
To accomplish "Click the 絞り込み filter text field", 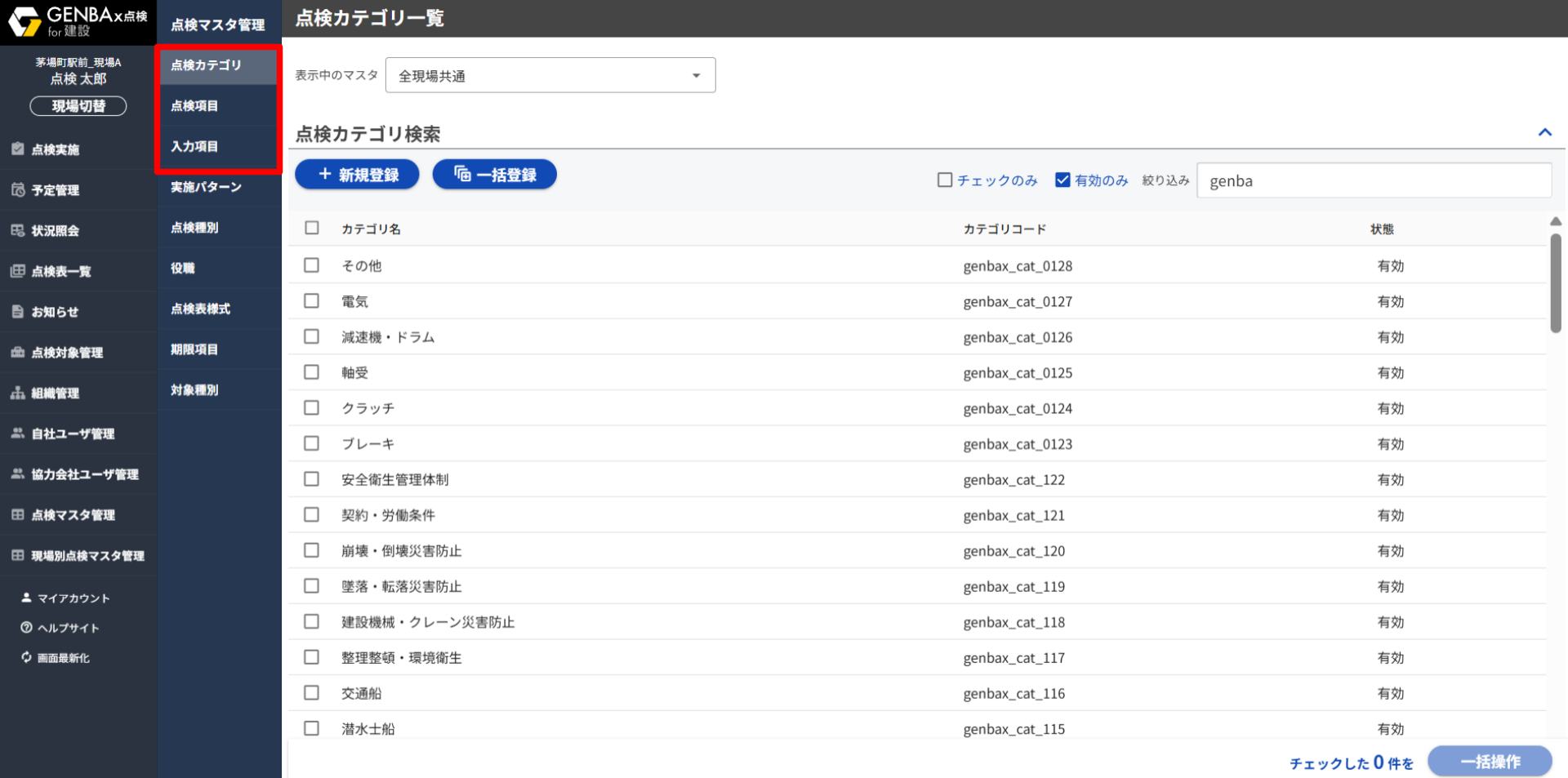I will coord(1374,181).
